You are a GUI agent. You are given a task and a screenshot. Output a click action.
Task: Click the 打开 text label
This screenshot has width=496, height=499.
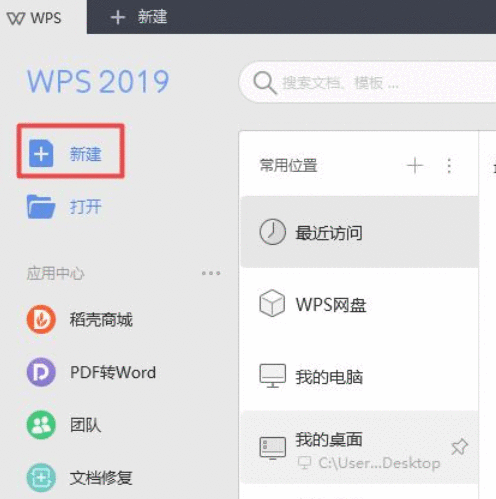pos(85,207)
